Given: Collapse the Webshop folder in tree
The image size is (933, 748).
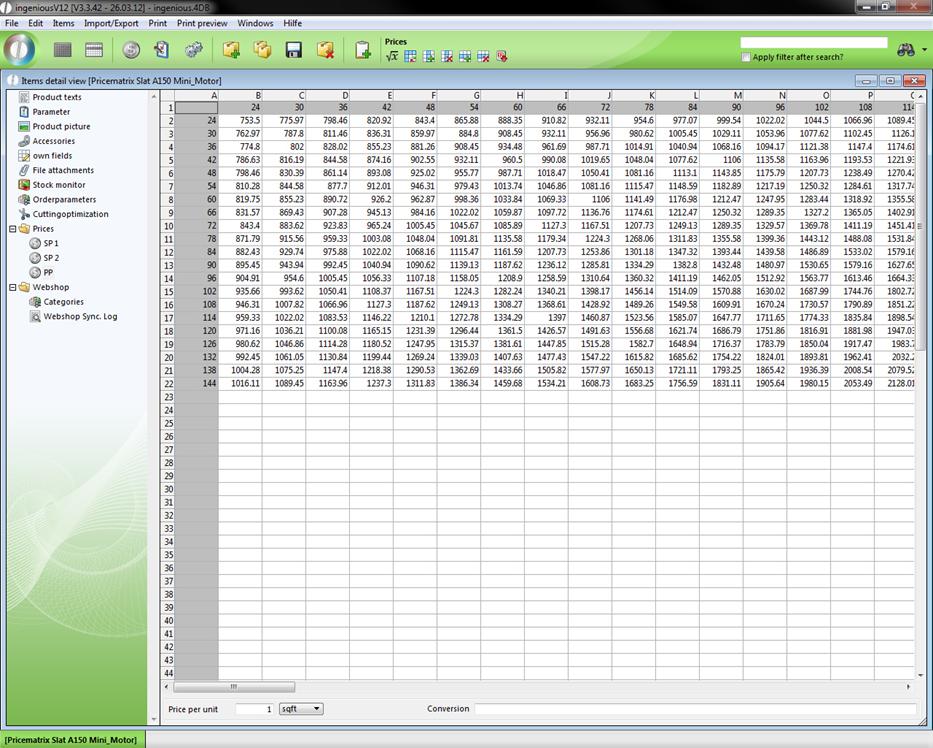Looking at the screenshot, I should coord(12,287).
